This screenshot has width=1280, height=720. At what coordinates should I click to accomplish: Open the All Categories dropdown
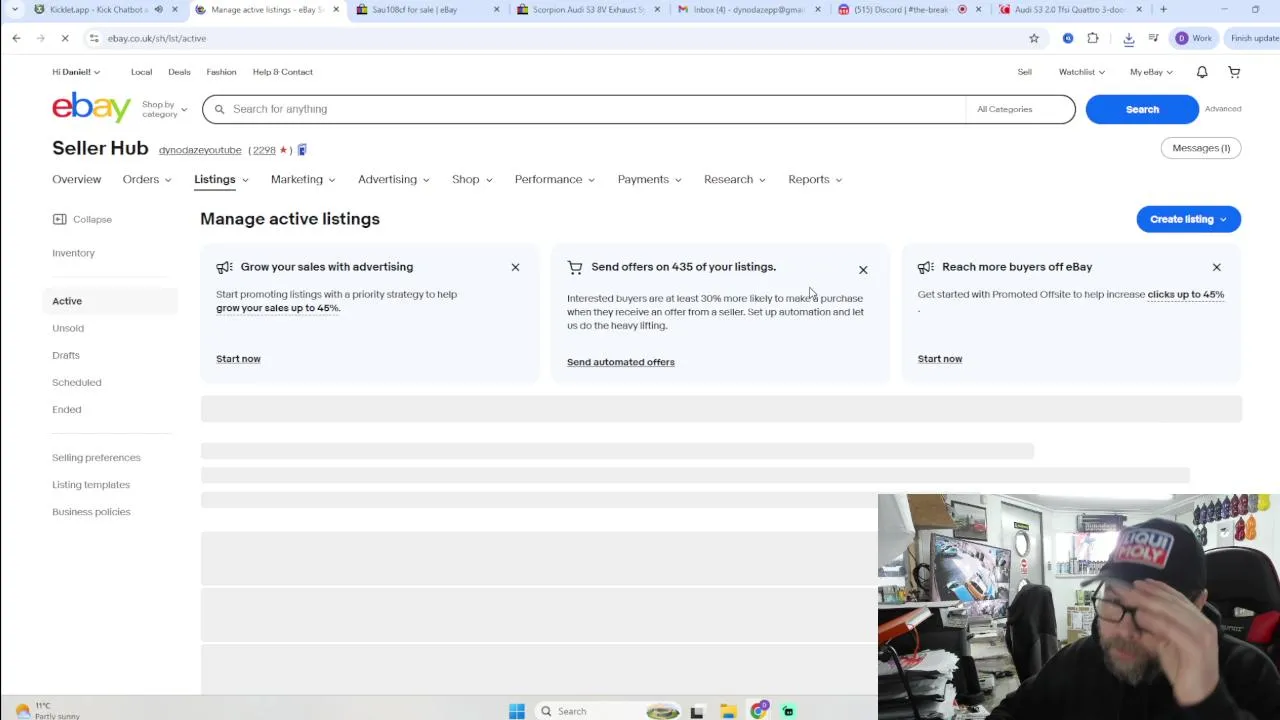(x=1020, y=109)
